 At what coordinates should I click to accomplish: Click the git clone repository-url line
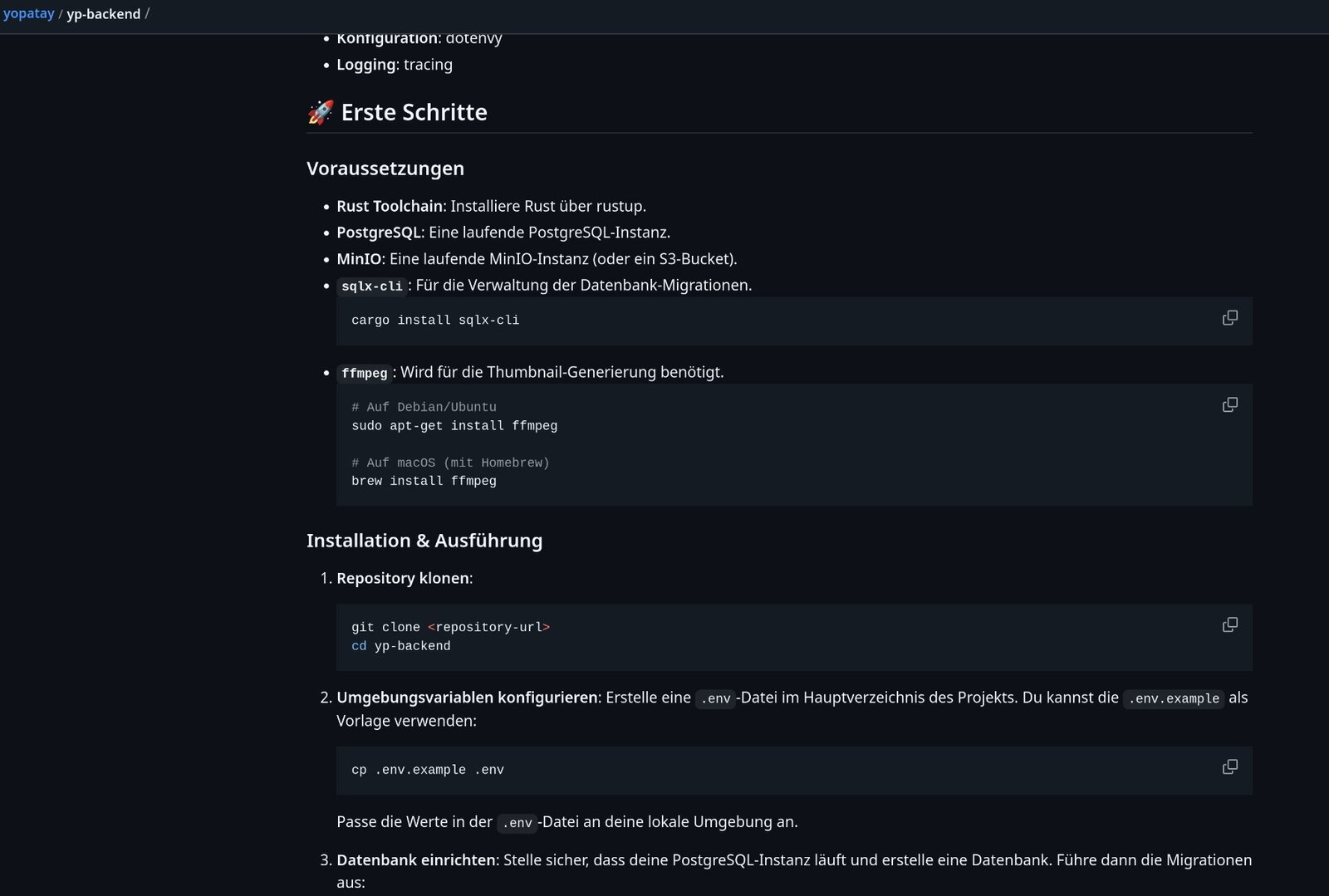click(450, 627)
